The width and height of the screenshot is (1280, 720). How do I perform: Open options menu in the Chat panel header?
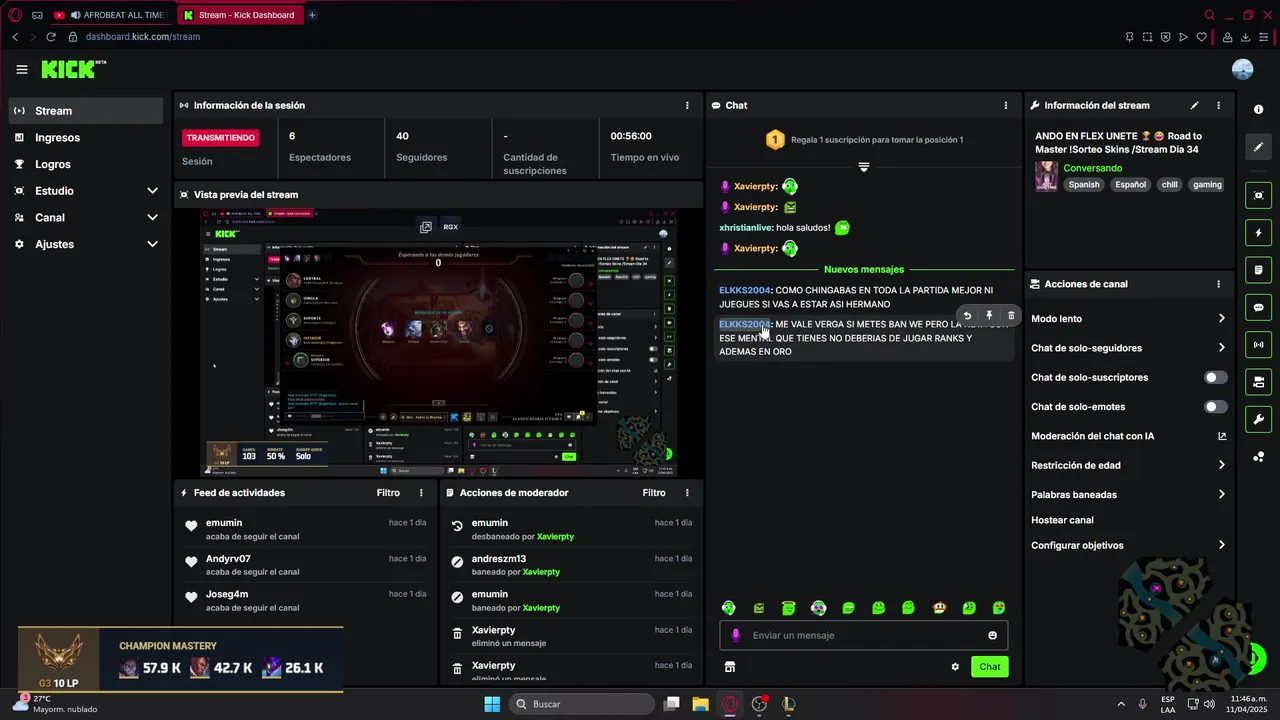click(x=1005, y=105)
